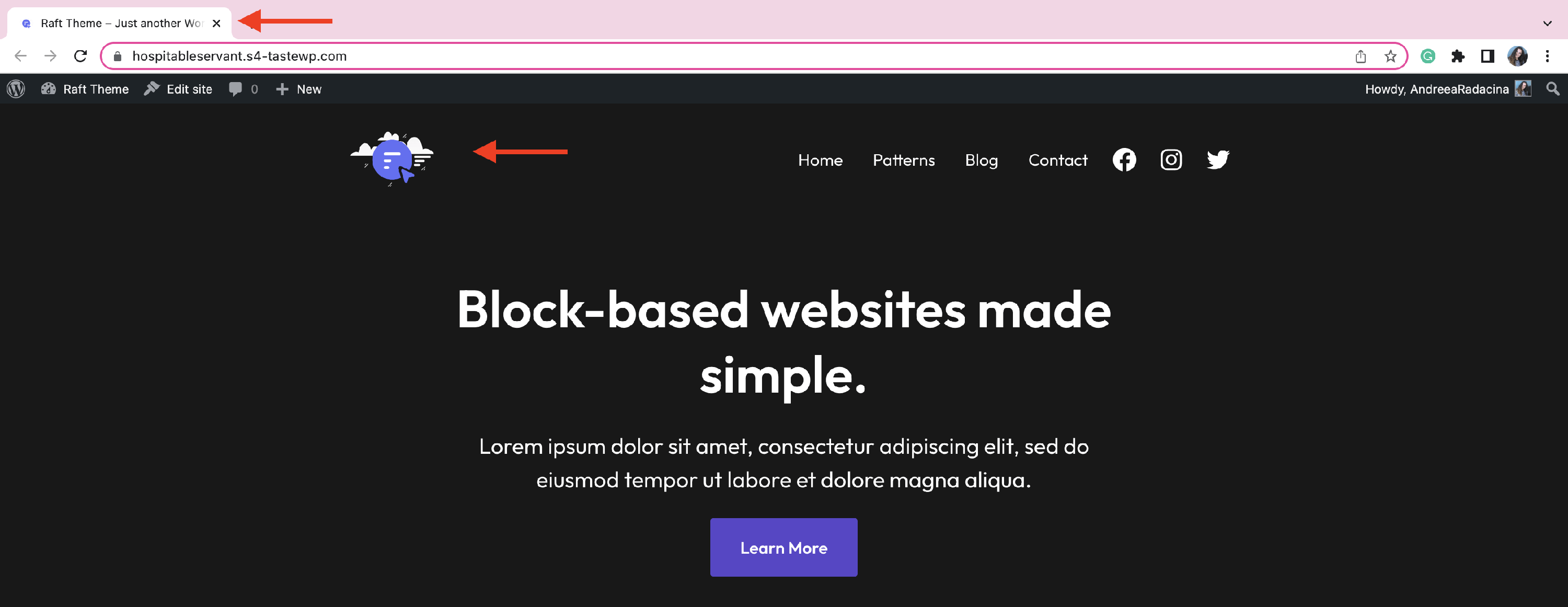Click the Grammarly extension icon

pos(1428,56)
